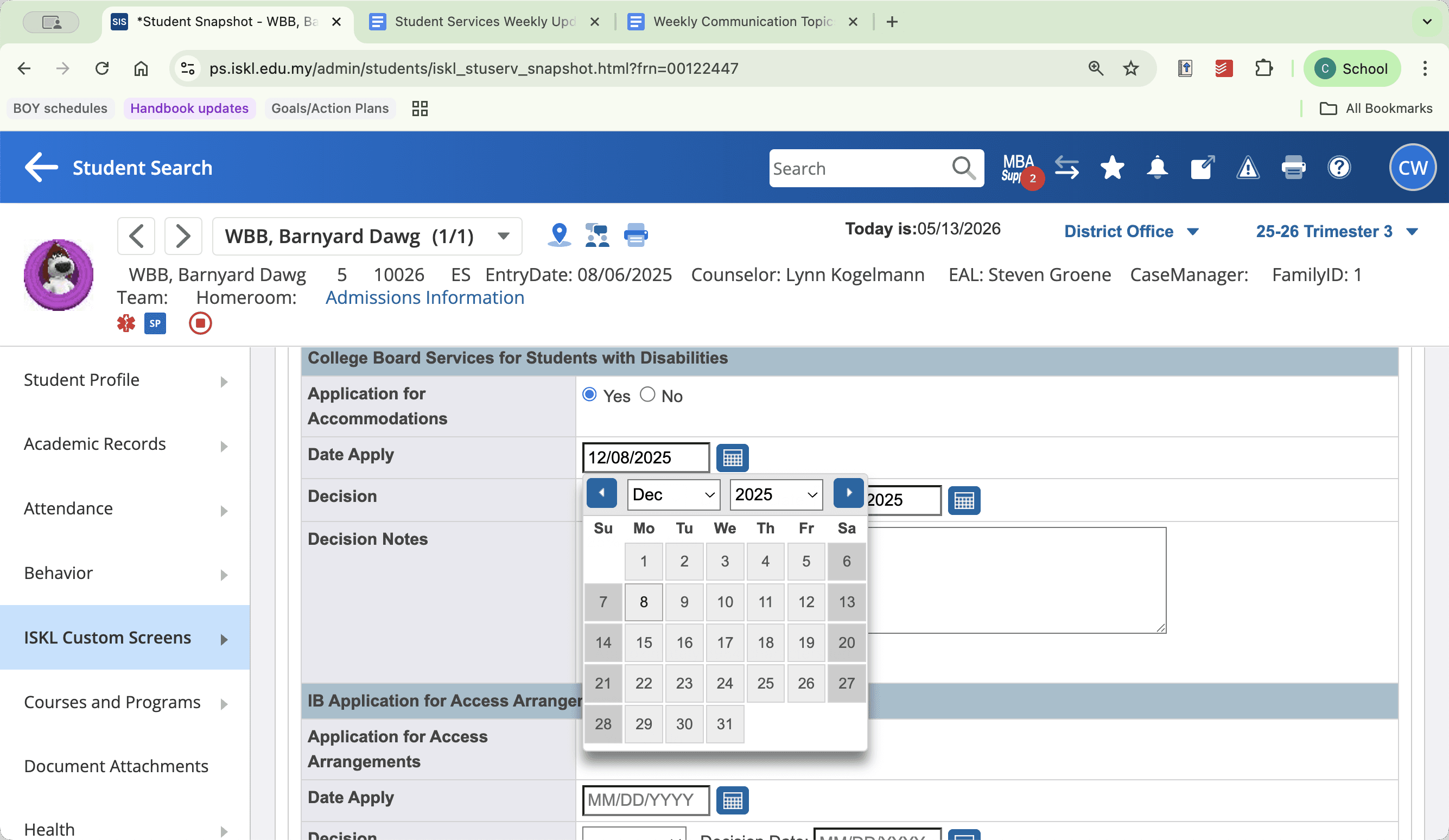Go to the previous student with left chevron
The height and width of the screenshot is (840, 1449).
point(136,236)
